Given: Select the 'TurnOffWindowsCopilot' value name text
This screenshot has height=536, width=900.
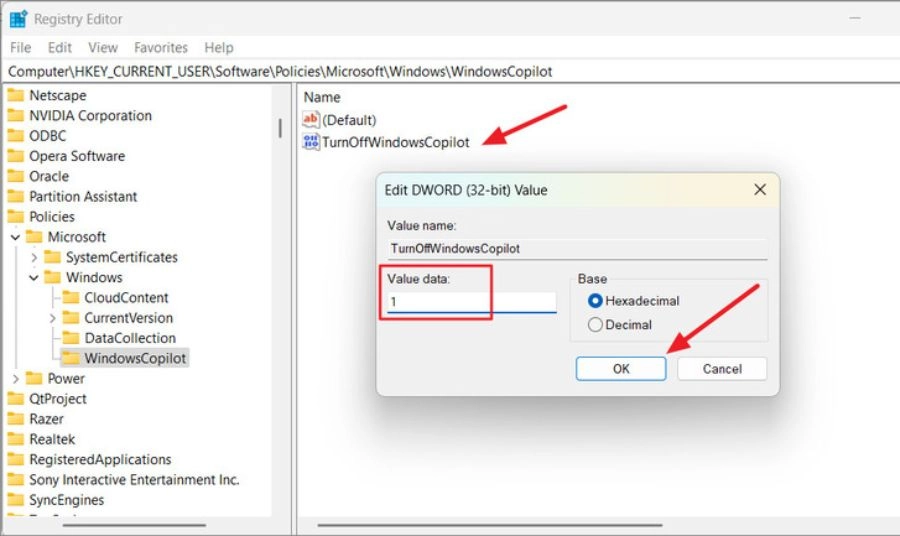Looking at the screenshot, I should (395, 142).
